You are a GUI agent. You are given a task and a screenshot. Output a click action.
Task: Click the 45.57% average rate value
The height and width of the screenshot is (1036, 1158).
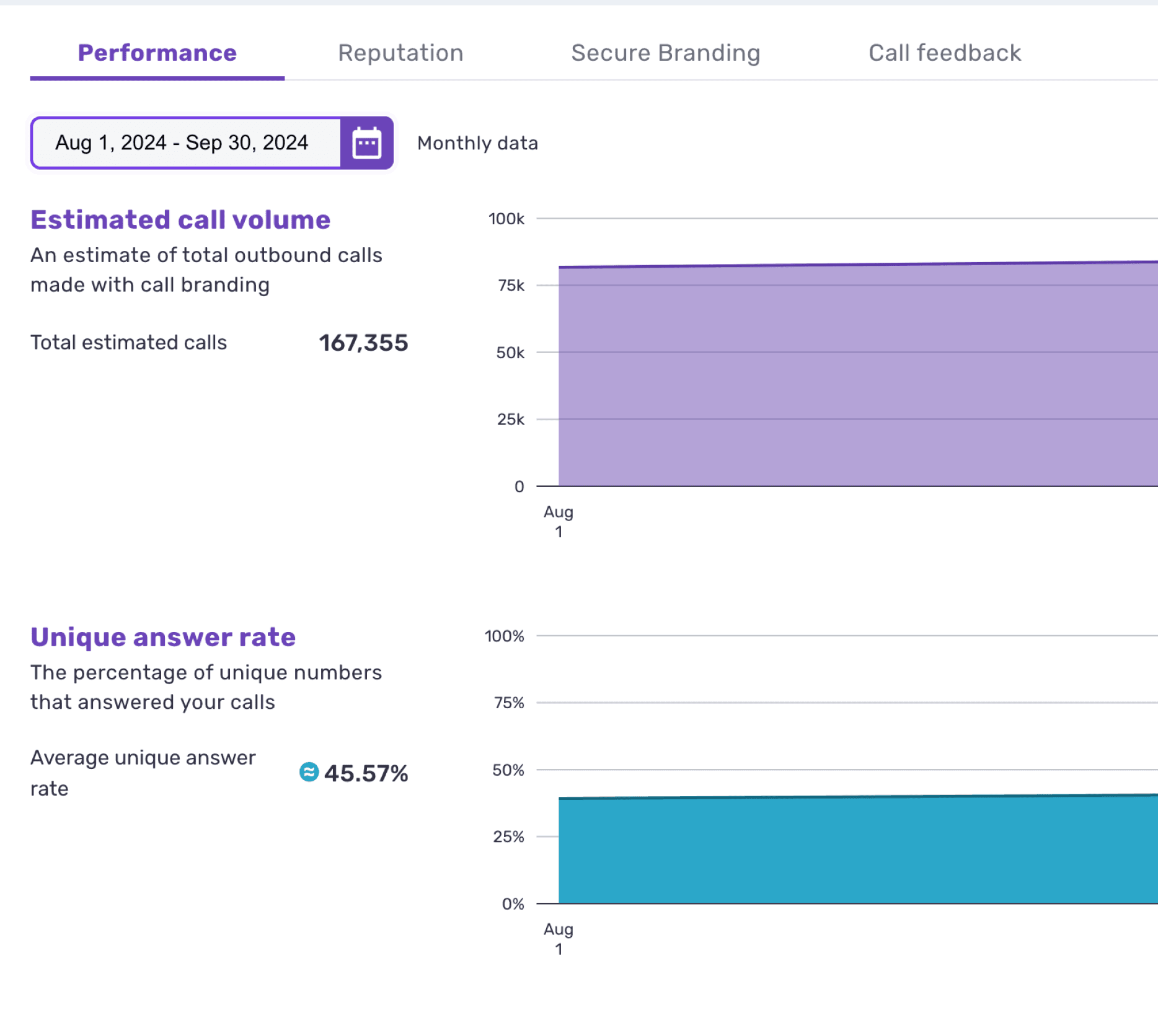pyautogui.click(x=366, y=773)
